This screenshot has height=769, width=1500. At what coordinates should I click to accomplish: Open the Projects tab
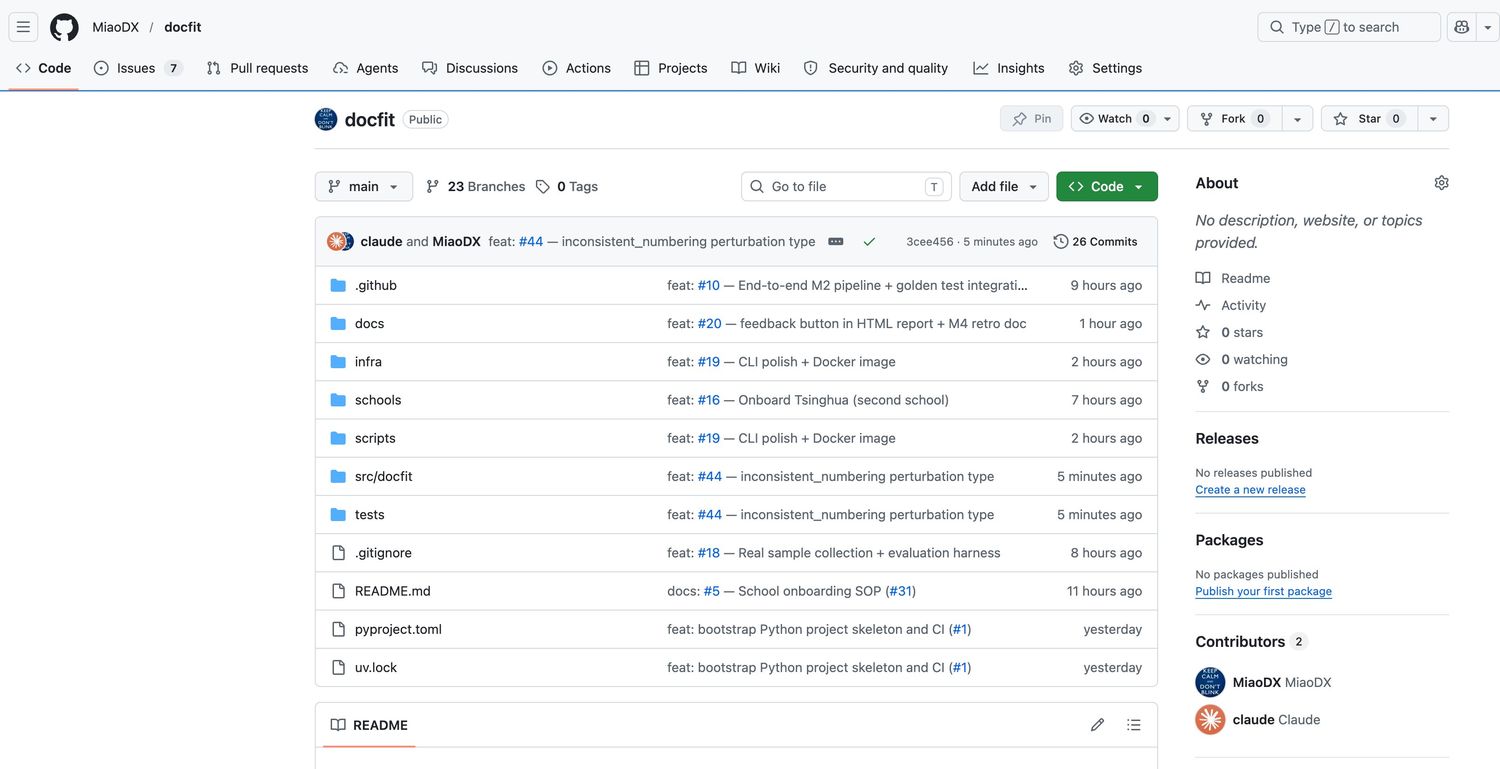pos(671,68)
